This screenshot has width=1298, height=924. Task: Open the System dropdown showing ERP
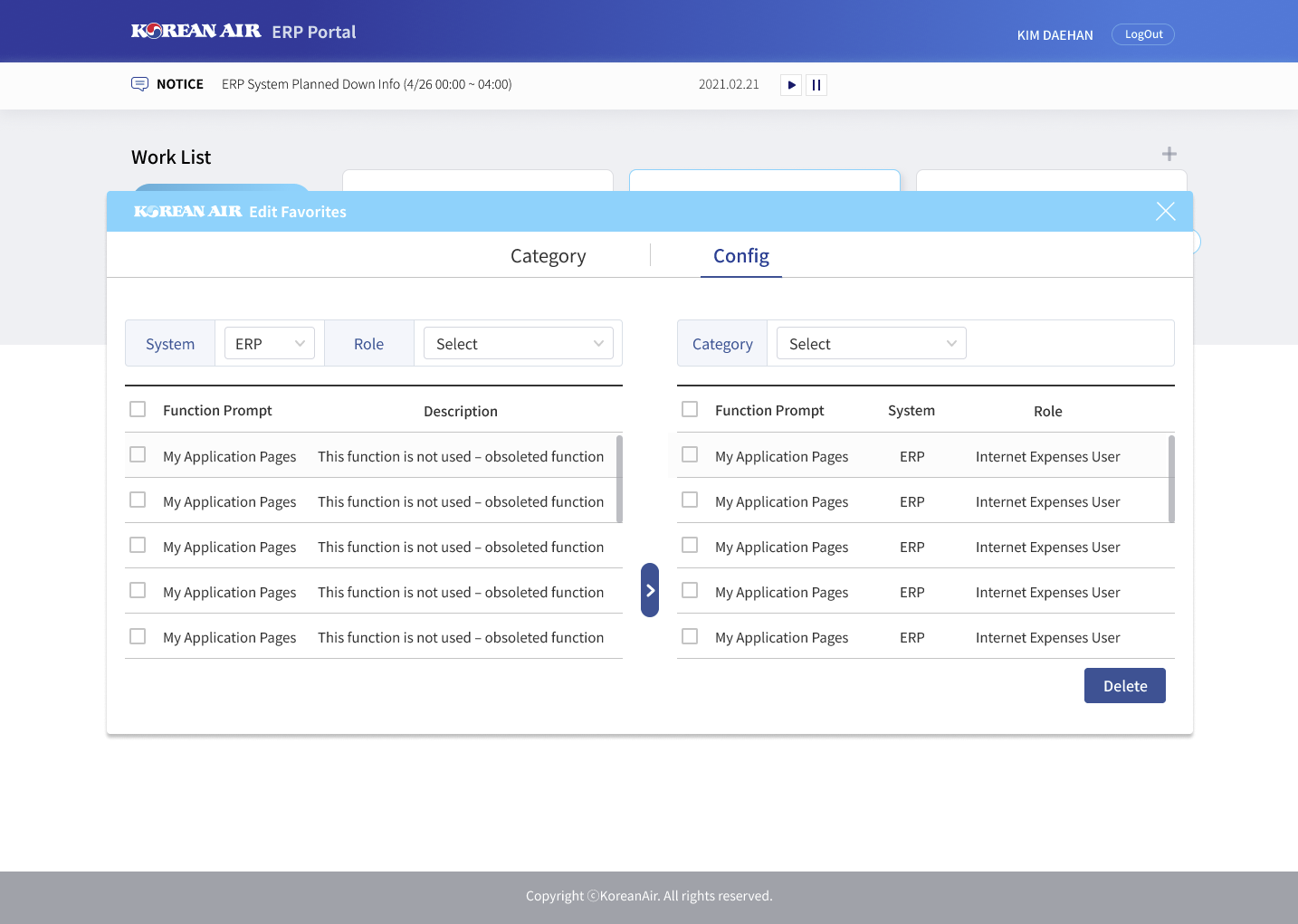(270, 344)
